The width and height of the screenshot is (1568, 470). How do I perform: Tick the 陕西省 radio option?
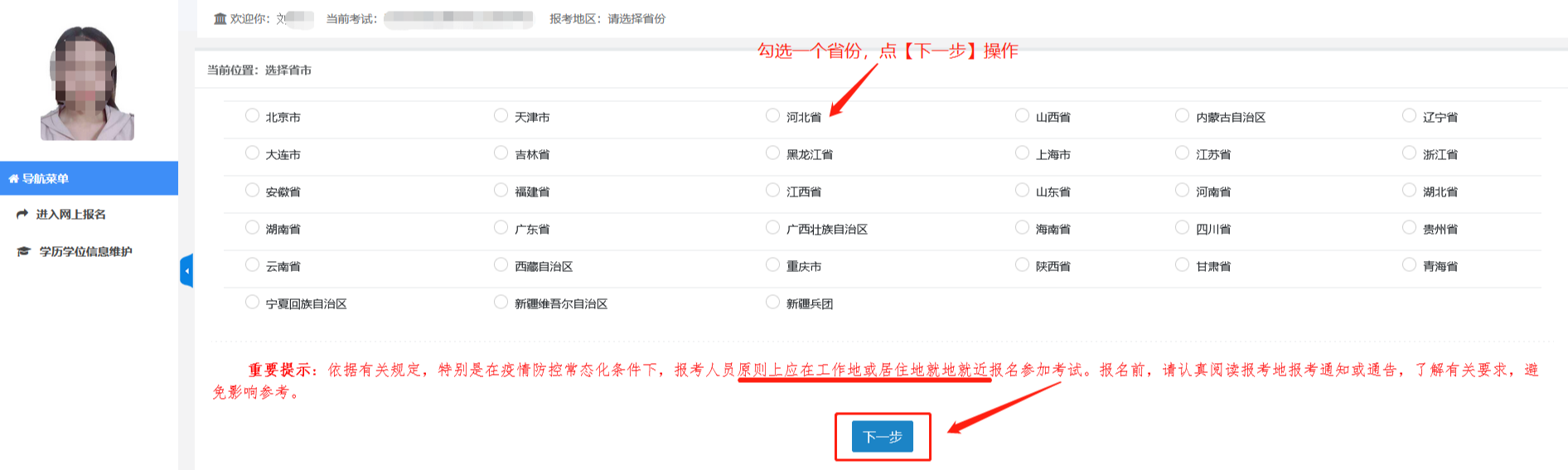1022,264
